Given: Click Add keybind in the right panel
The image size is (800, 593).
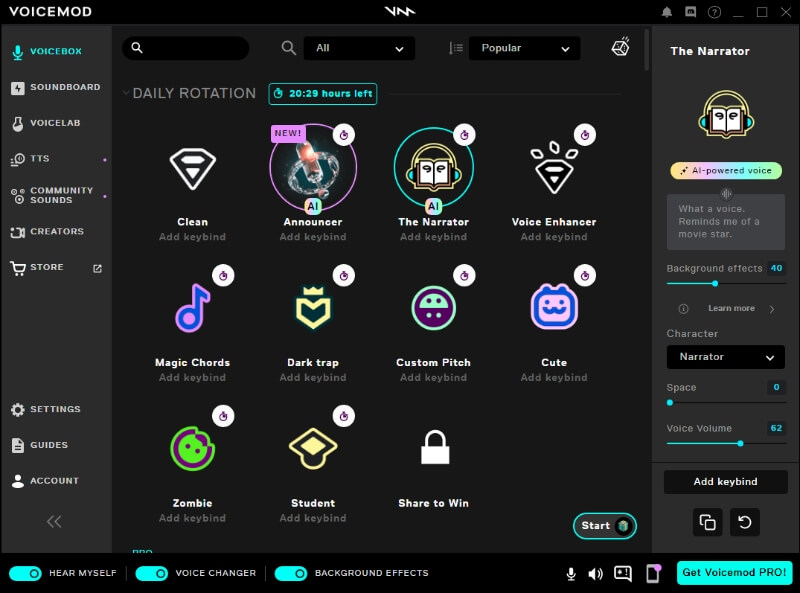Looking at the screenshot, I should tap(726, 482).
